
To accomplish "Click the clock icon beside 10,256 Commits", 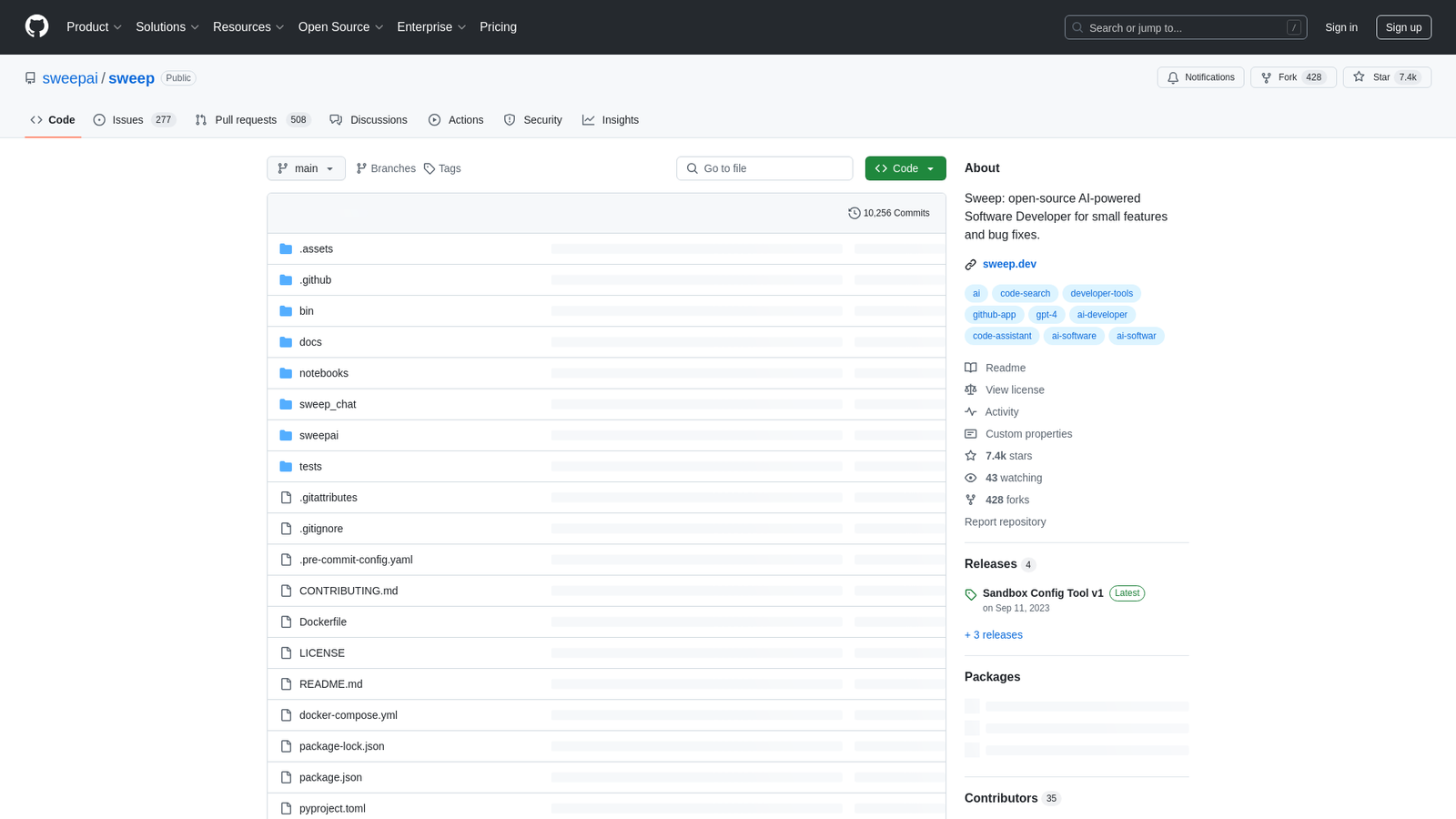I will pyautogui.click(x=854, y=213).
